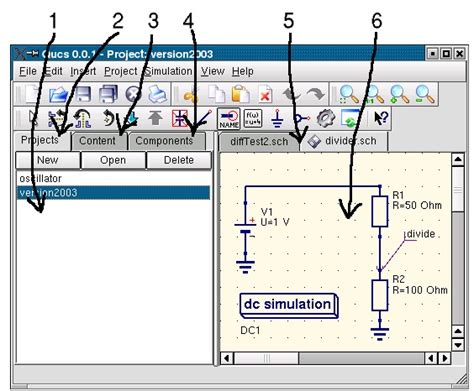Click the R=50 Ohm property text
474x391 pixels.
pos(417,205)
